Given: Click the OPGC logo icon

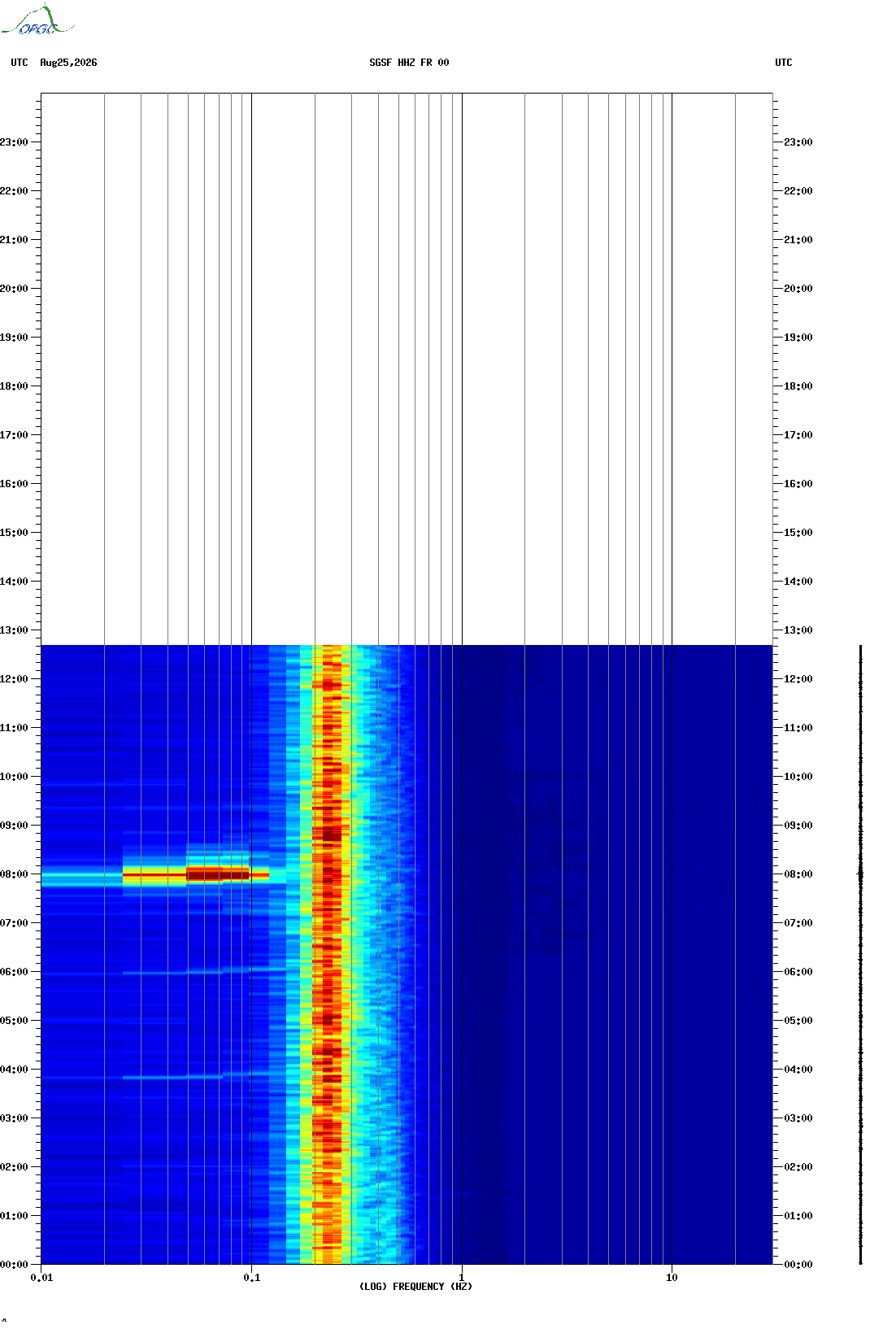Looking at the screenshot, I should (37, 20).
